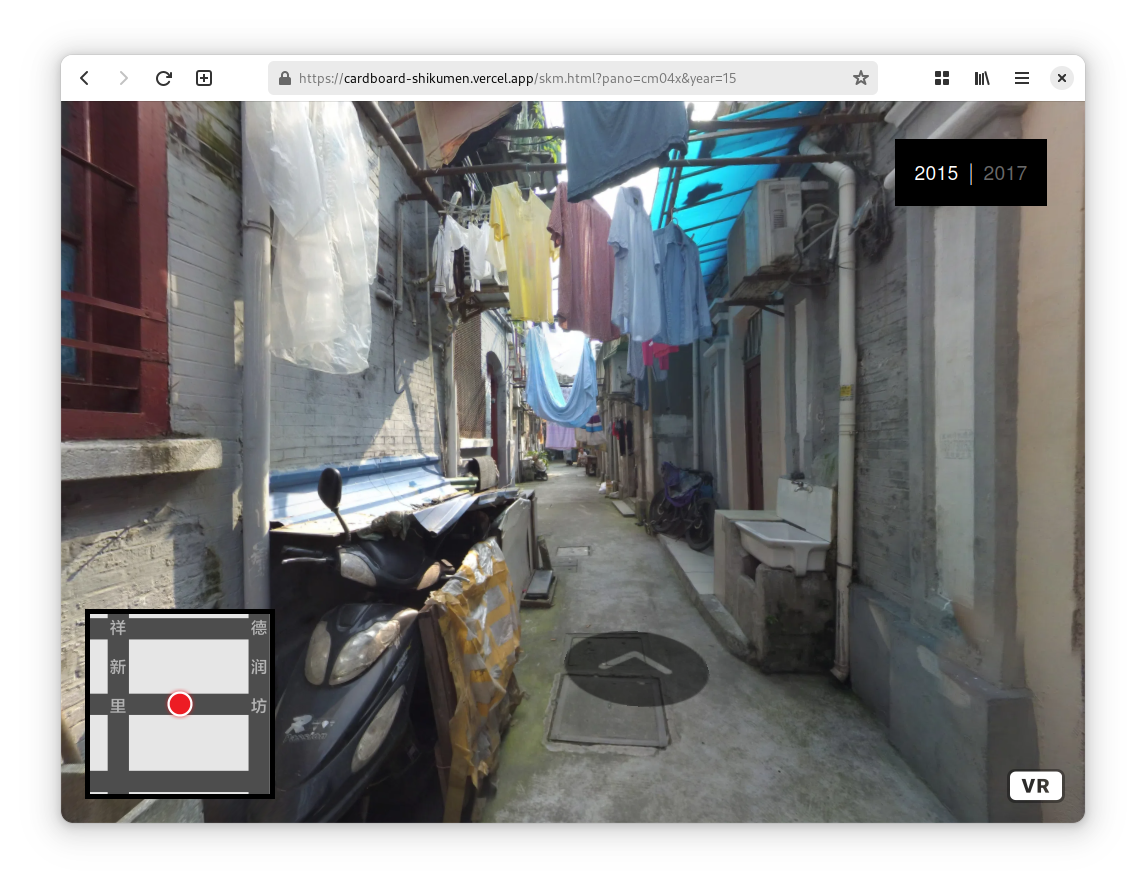The width and height of the screenshot is (1146, 890).
Task: Click the 德润坊 label on the minimap
Action: pyautogui.click(x=259, y=667)
